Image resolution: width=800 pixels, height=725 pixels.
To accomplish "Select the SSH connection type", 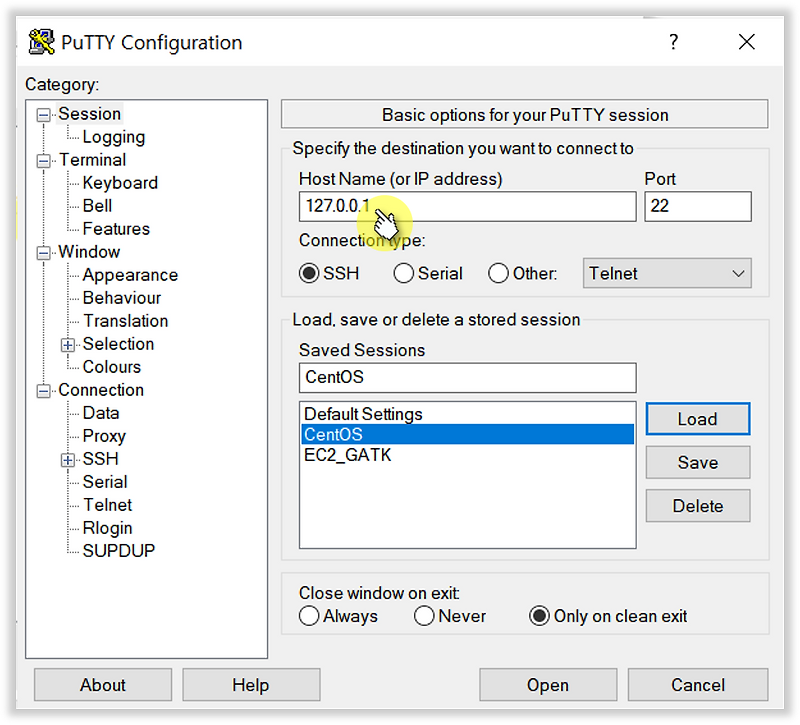I will [x=309, y=273].
